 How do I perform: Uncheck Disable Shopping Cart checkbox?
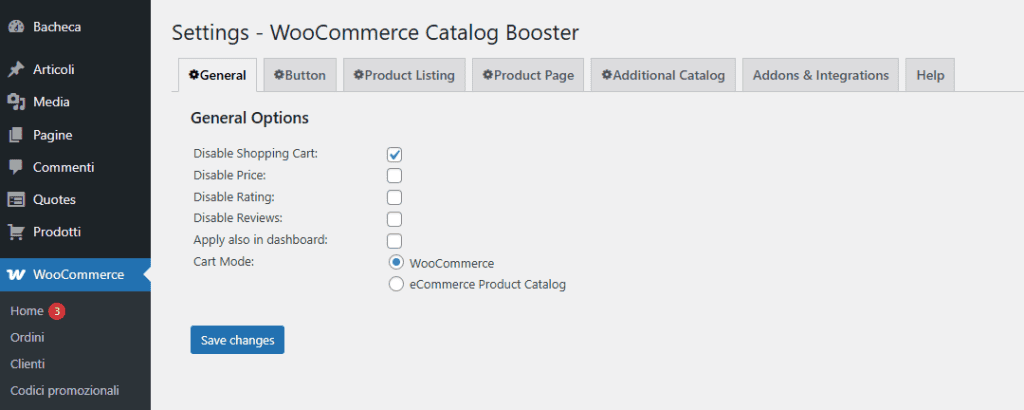394,155
